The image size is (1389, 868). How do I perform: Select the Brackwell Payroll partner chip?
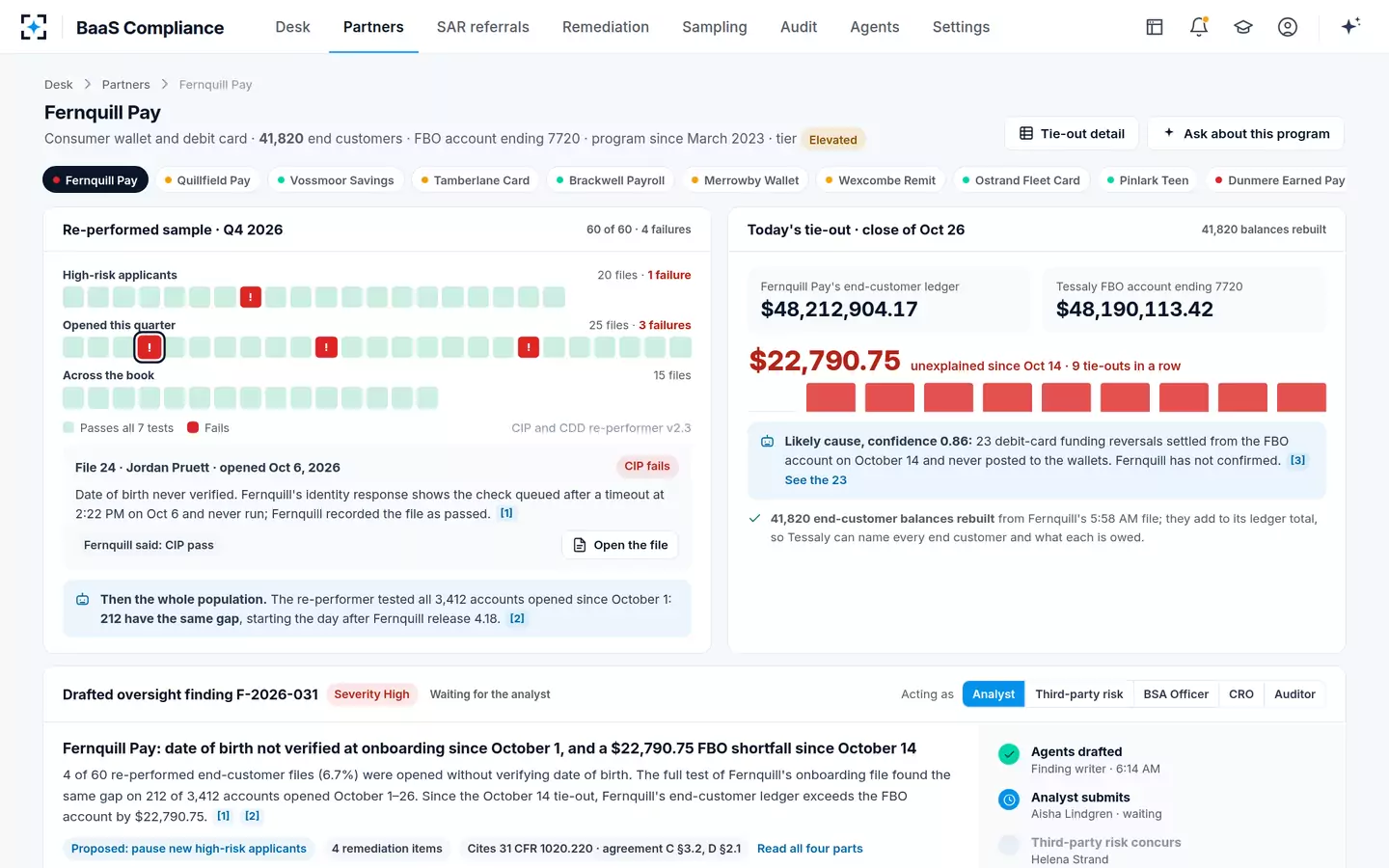611,180
